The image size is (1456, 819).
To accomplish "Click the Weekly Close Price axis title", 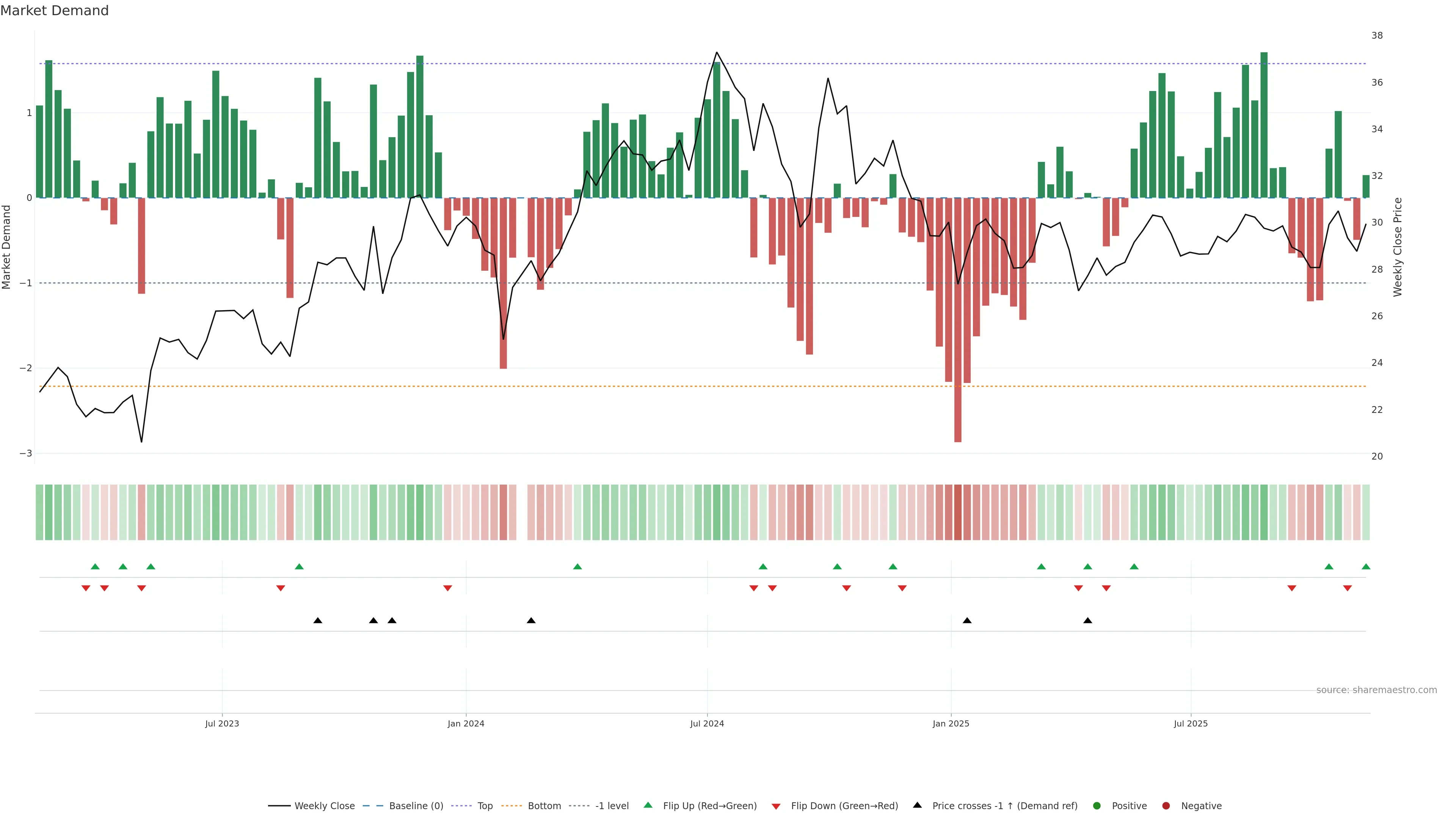I will (1398, 247).
